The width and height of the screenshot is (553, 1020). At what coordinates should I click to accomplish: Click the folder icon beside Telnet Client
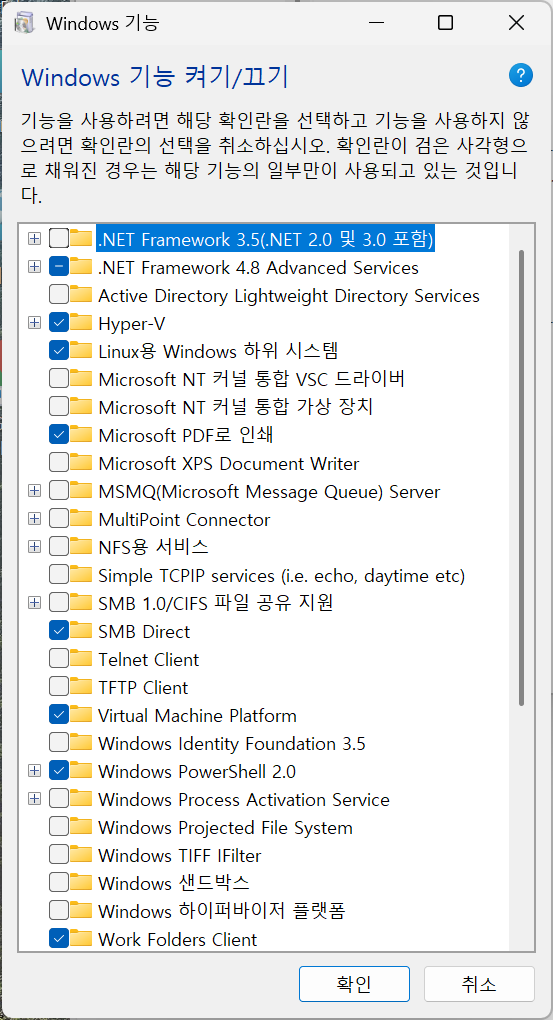click(81, 659)
